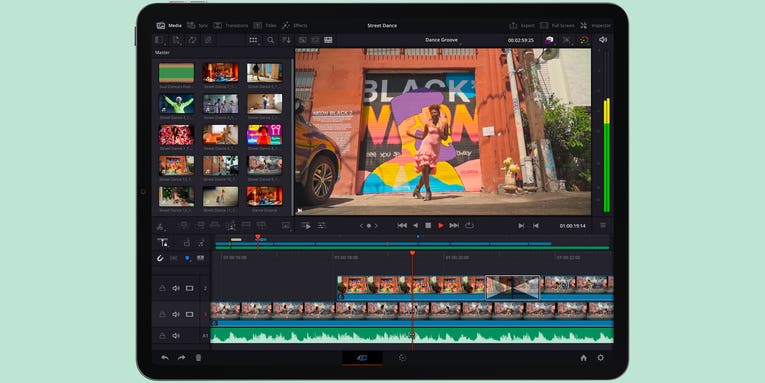
Task: Delete selected clip with trash icon
Action: point(198,358)
